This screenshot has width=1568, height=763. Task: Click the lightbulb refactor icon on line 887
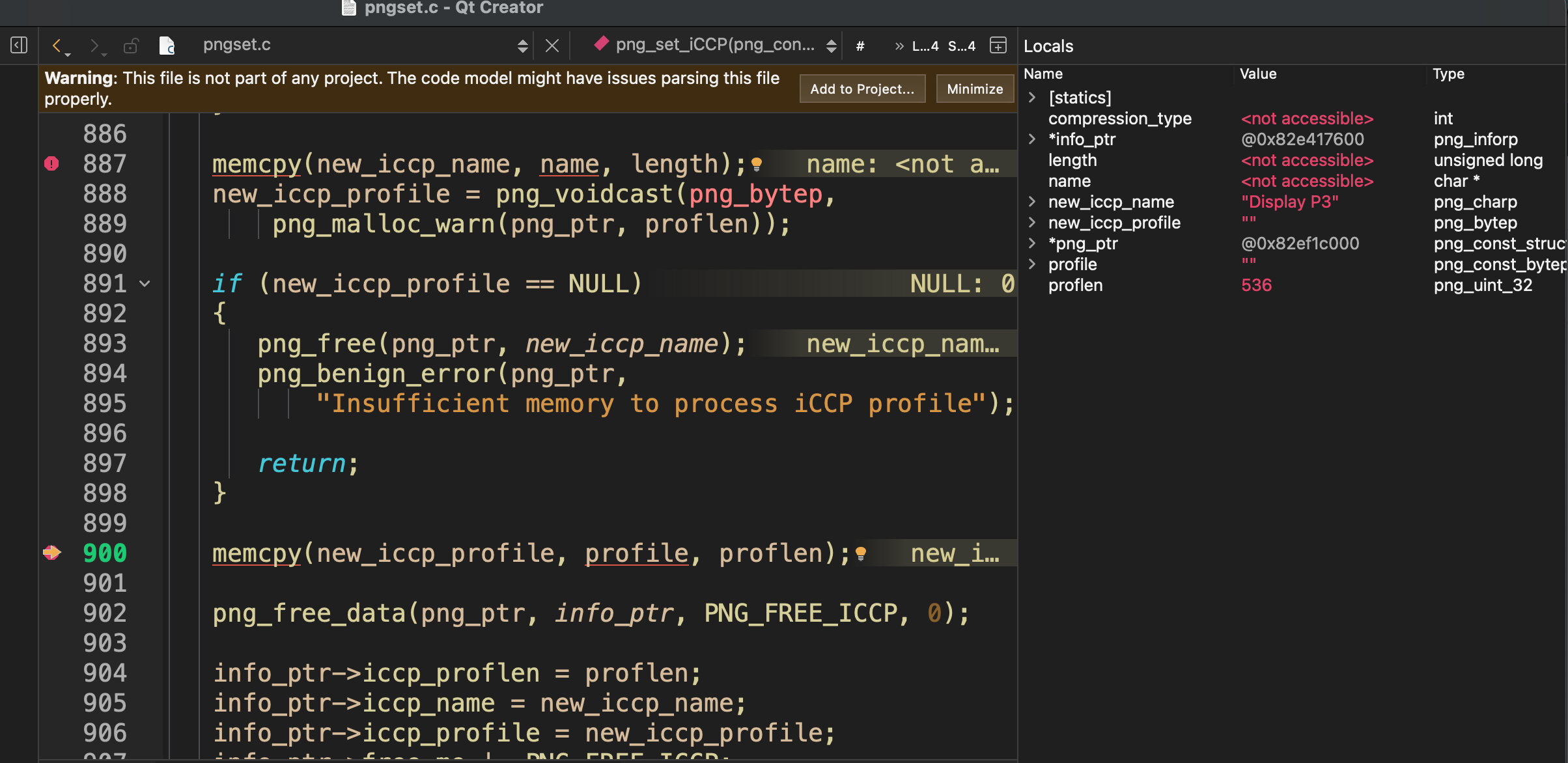[757, 164]
